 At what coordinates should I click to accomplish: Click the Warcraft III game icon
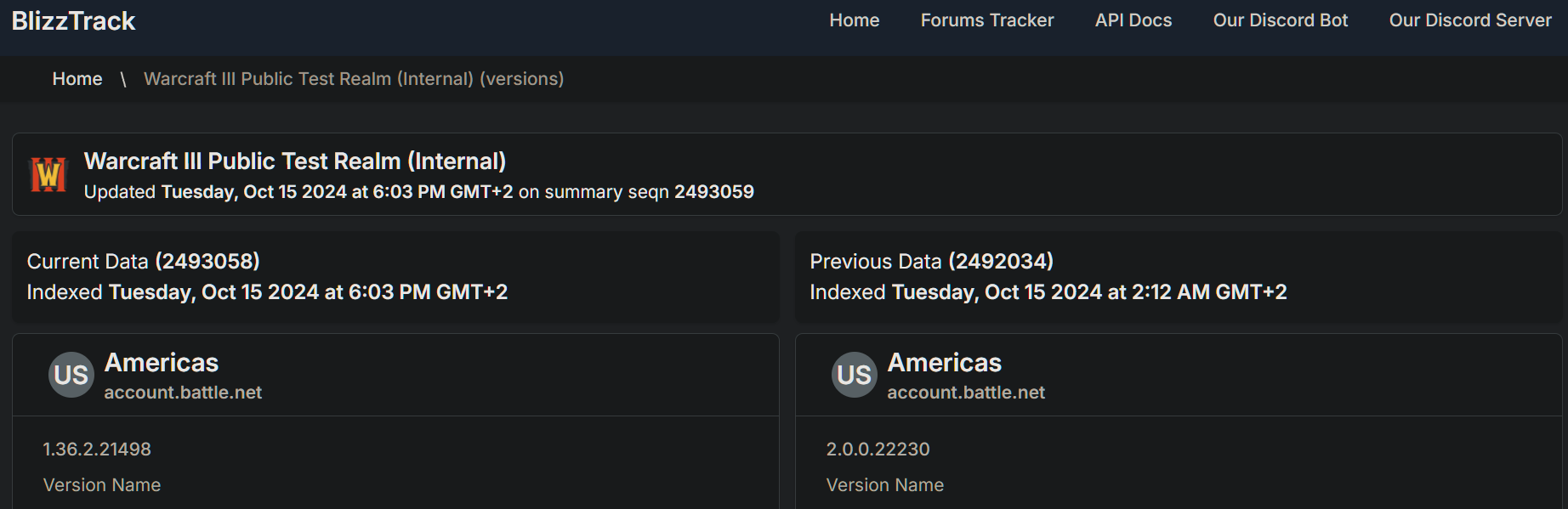[48, 175]
